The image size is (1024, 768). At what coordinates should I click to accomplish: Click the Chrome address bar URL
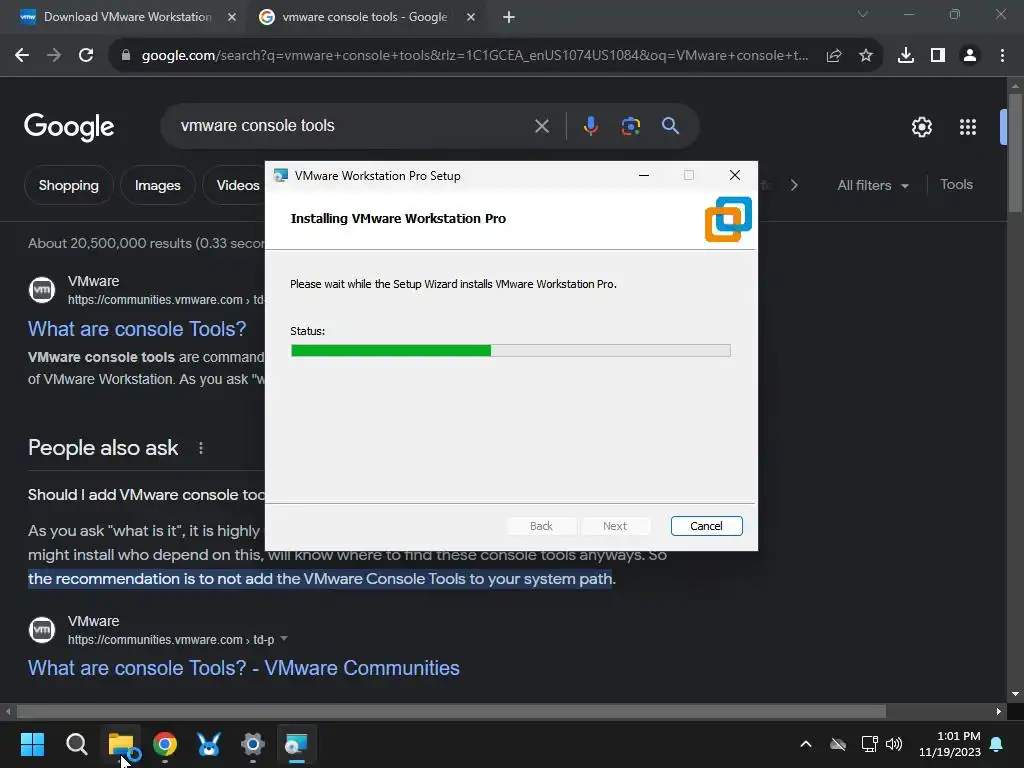pyautogui.click(x=475, y=56)
